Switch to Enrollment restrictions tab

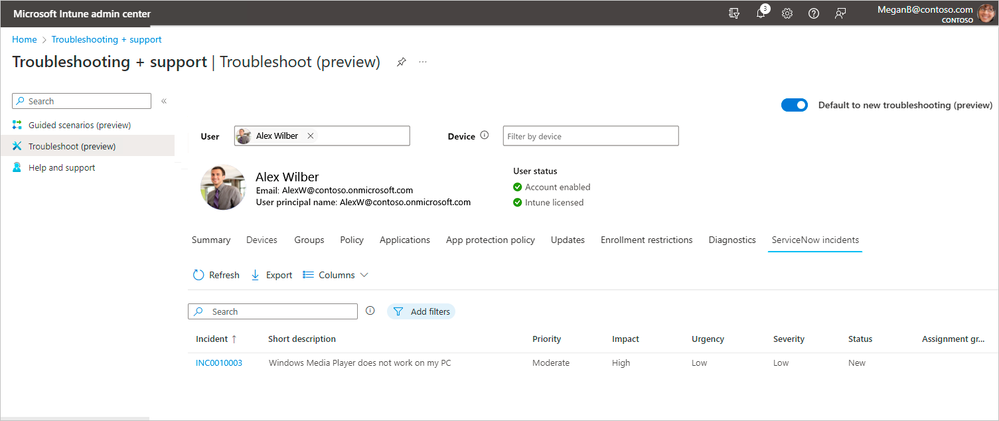[646, 240]
